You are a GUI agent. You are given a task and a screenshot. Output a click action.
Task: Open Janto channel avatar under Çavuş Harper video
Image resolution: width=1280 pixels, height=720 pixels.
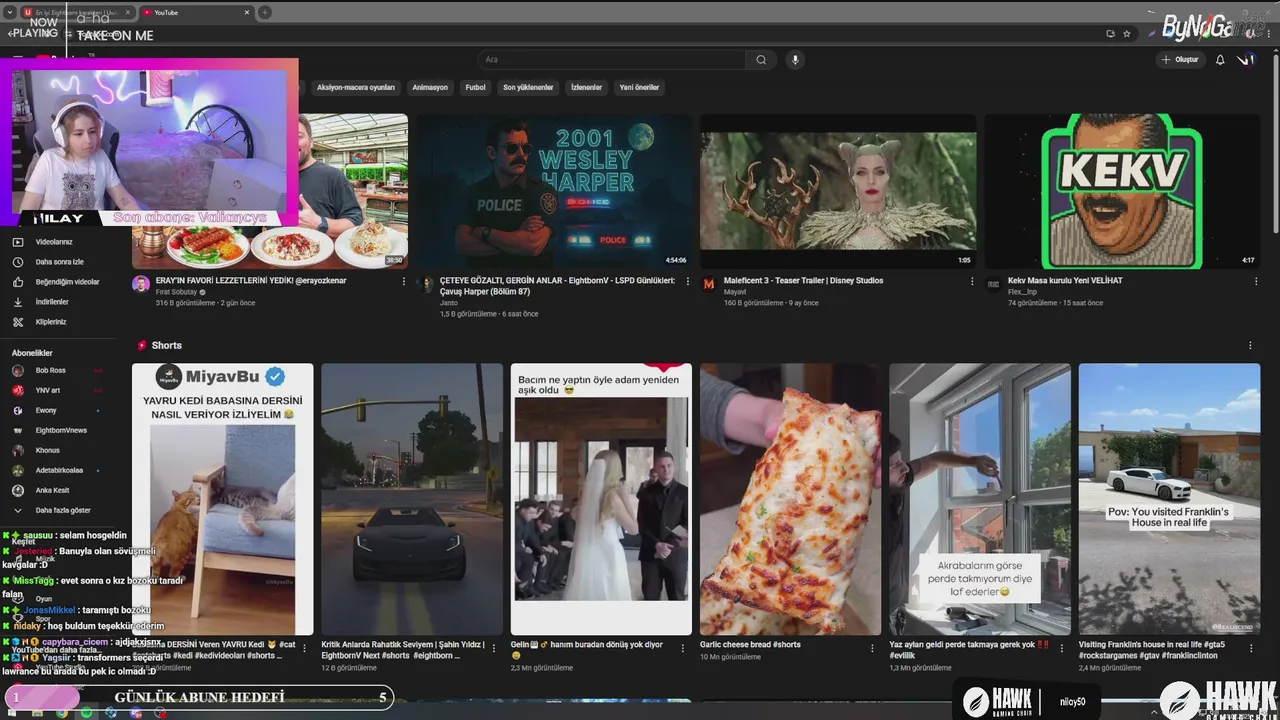[425, 284]
